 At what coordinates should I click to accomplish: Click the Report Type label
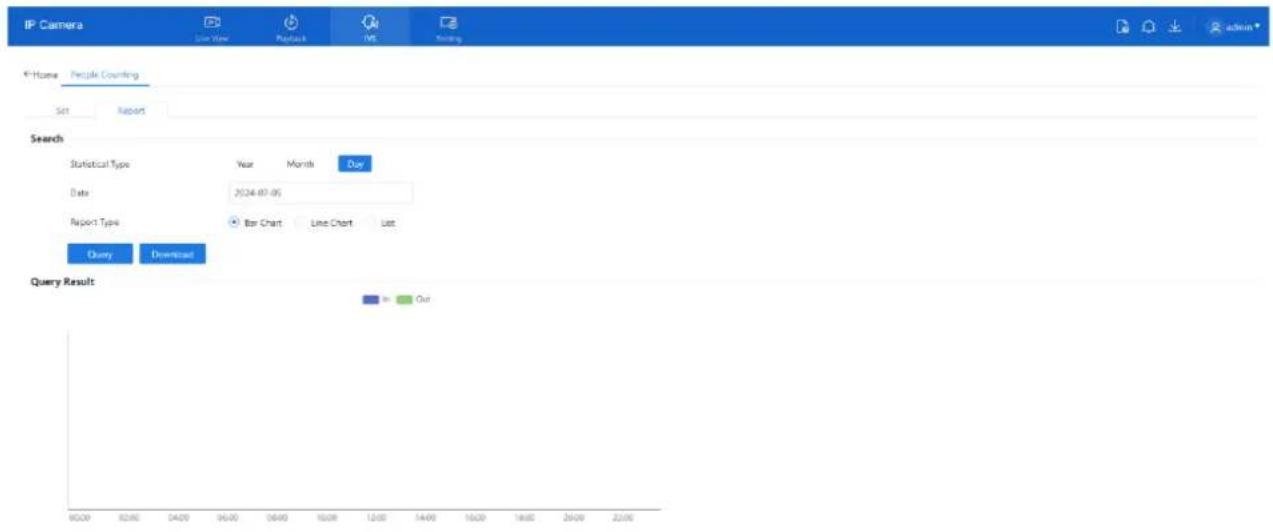coord(94,222)
